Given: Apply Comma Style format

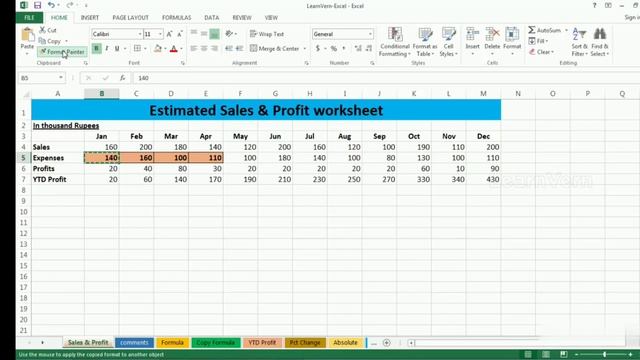Looking at the screenshot, I should 344,49.
